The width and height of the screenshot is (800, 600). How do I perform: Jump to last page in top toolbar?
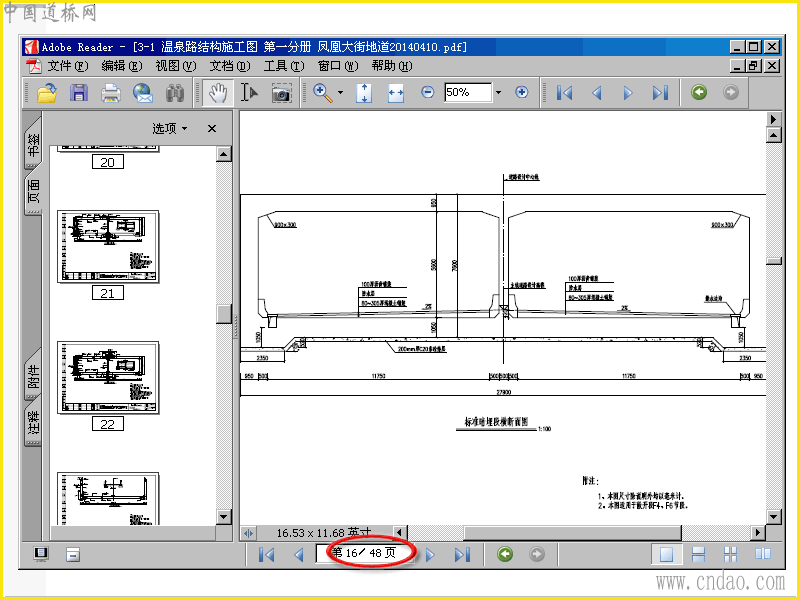pos(660,93)
